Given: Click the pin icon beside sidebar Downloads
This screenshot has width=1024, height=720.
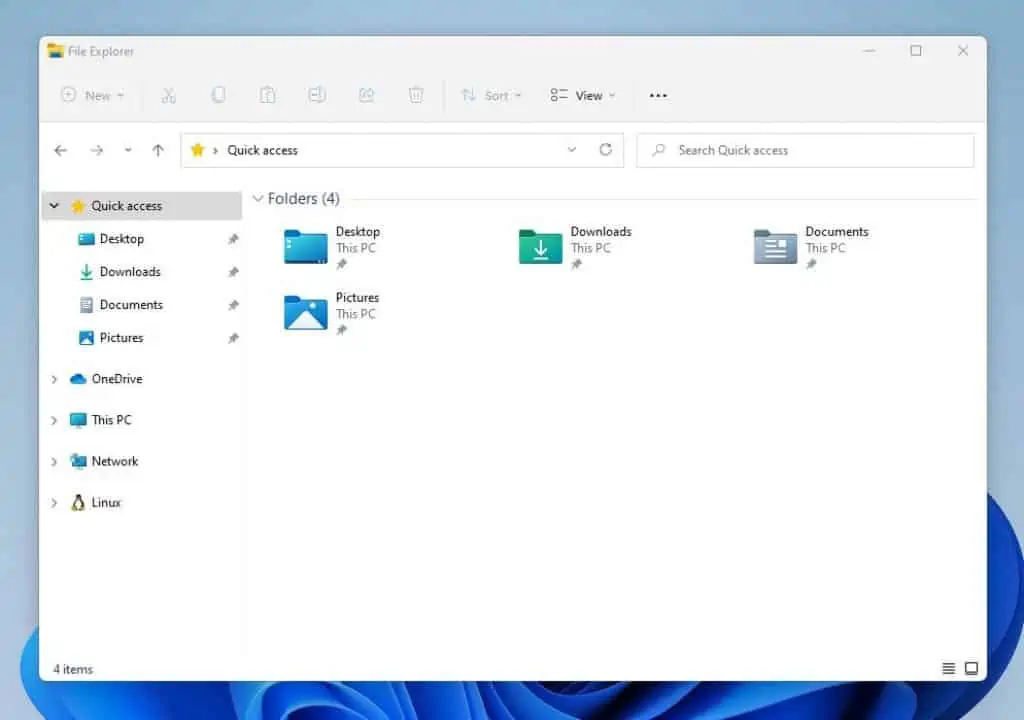Looking at the screenshot, I should click(233, 272).
